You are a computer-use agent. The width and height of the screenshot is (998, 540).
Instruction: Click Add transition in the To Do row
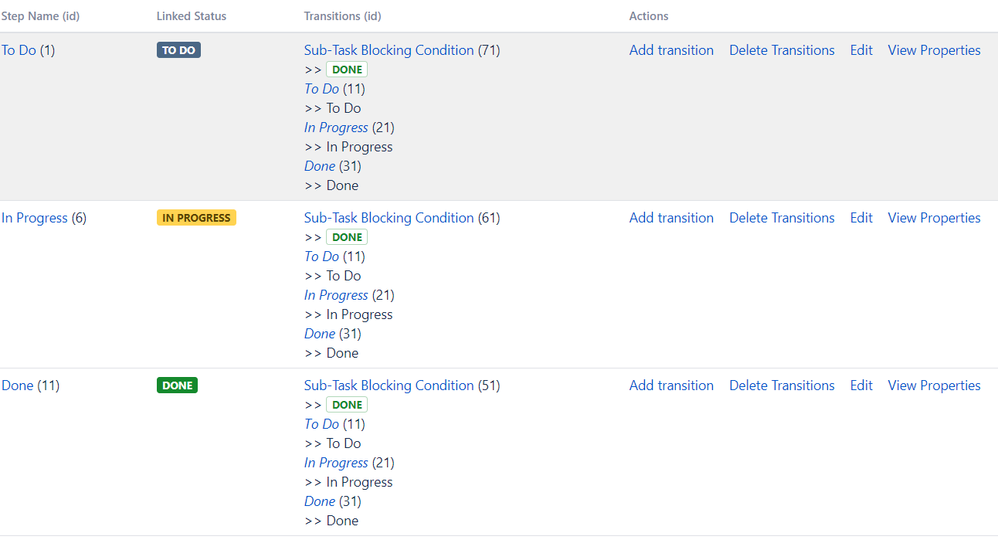pyautogui.click(x=671, y=50)
